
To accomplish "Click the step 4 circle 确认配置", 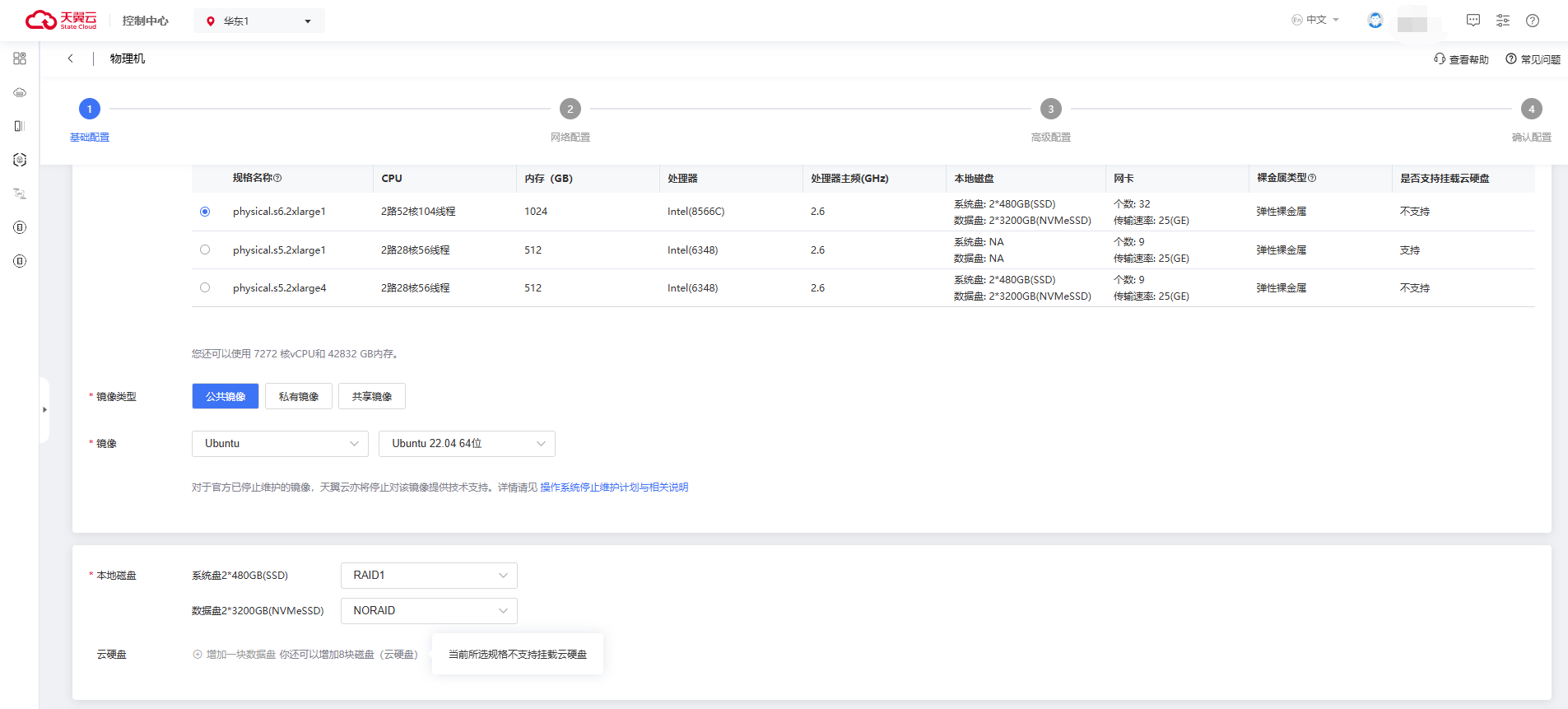I will (1532, 109).
